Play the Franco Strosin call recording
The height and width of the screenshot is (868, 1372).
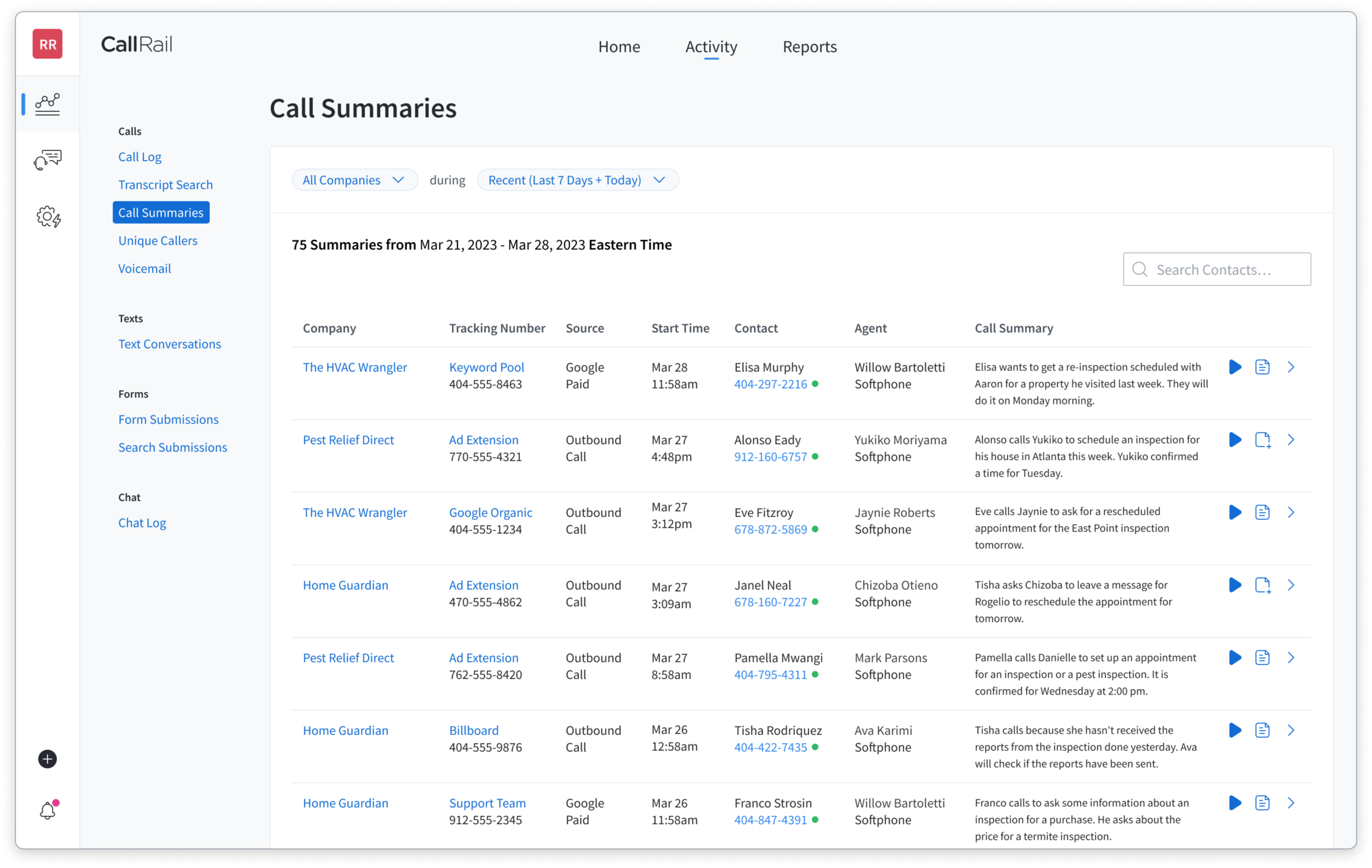tap(1235, 804)
